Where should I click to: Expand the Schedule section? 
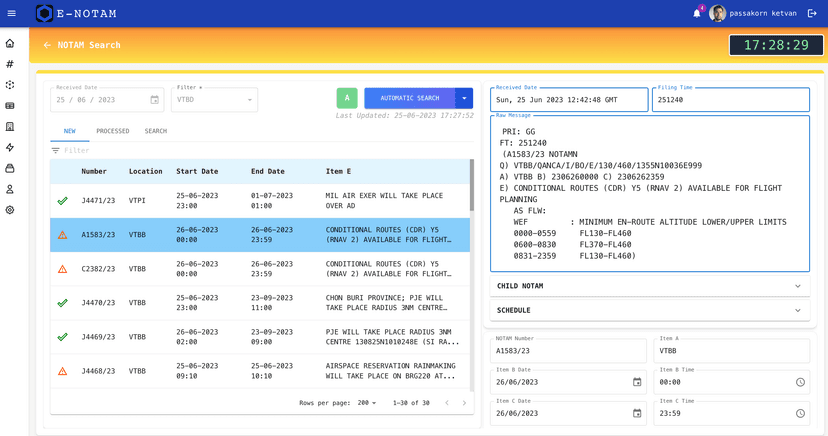649,310
